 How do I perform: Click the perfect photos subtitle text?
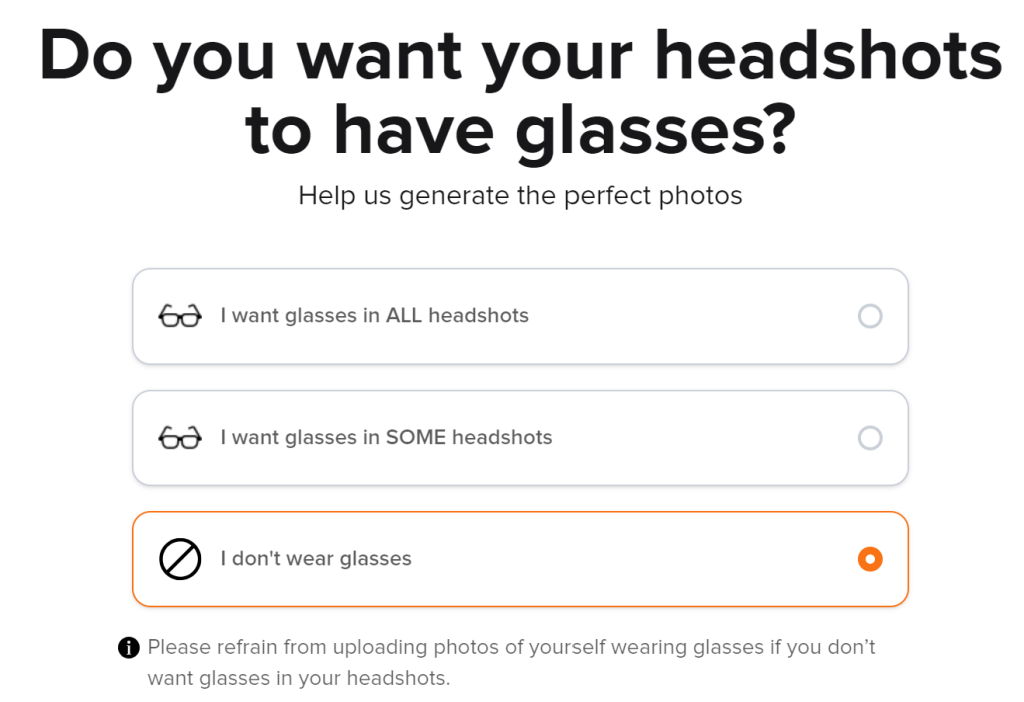pyautogui.click(x=520, y=195)
